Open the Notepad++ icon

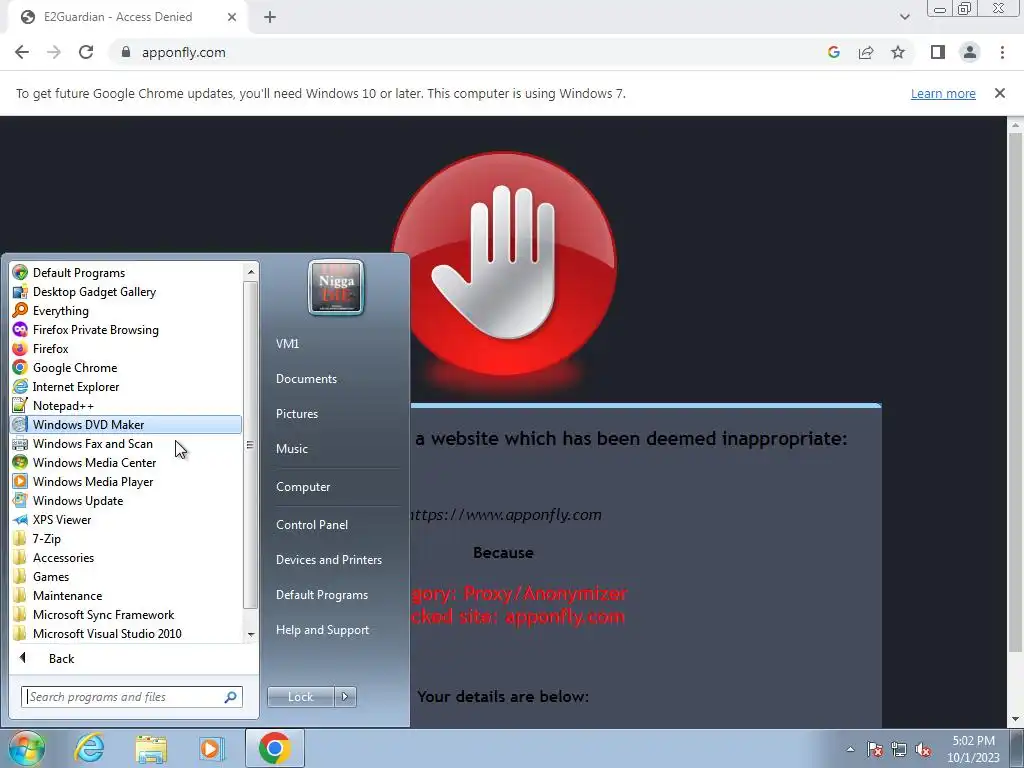tap(20, 405)
